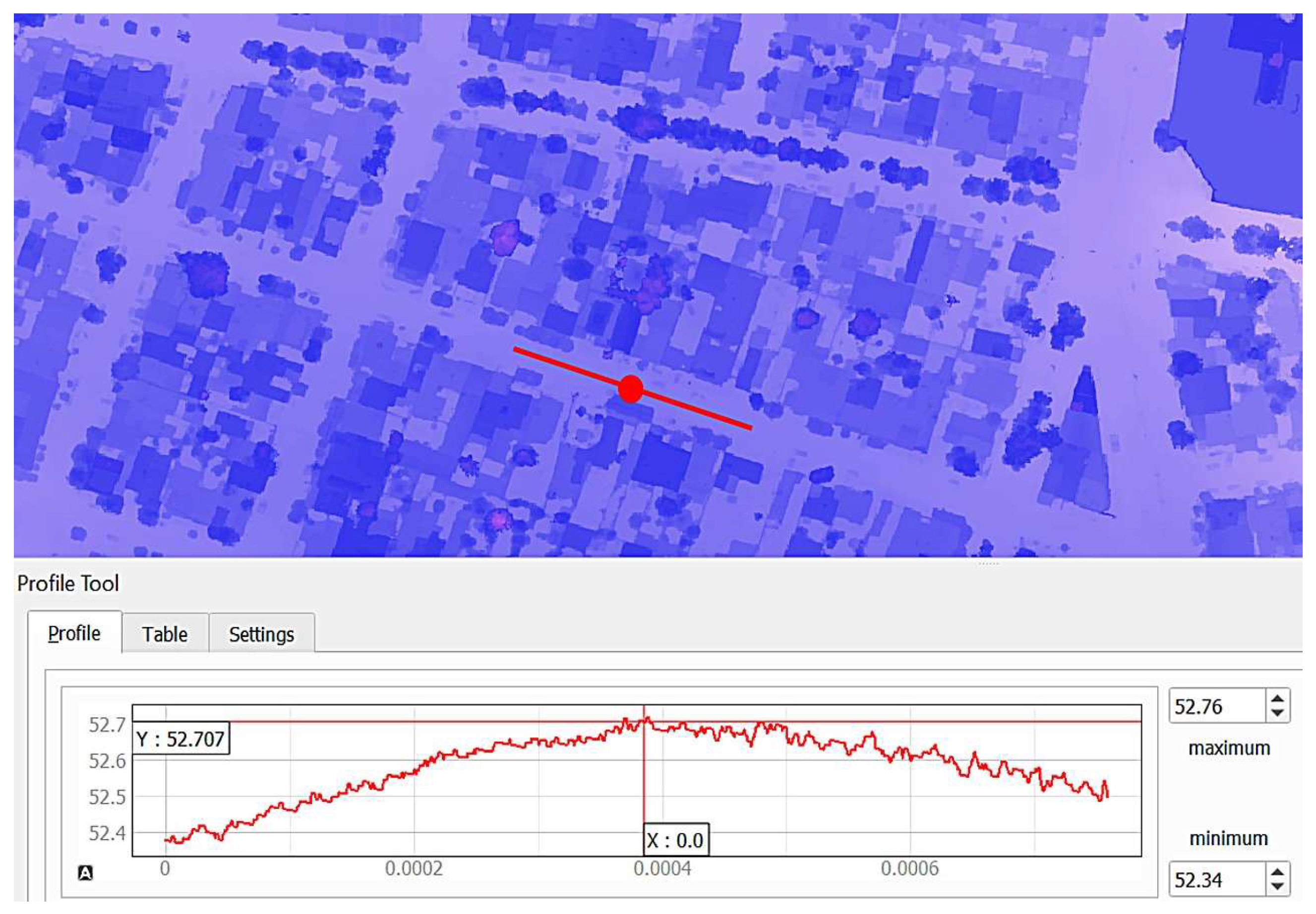The width and height of the screenshot is (1316, 914).
Task: Click the panel splitter handle dots above Profile Tool
Action: pos(988,564)
